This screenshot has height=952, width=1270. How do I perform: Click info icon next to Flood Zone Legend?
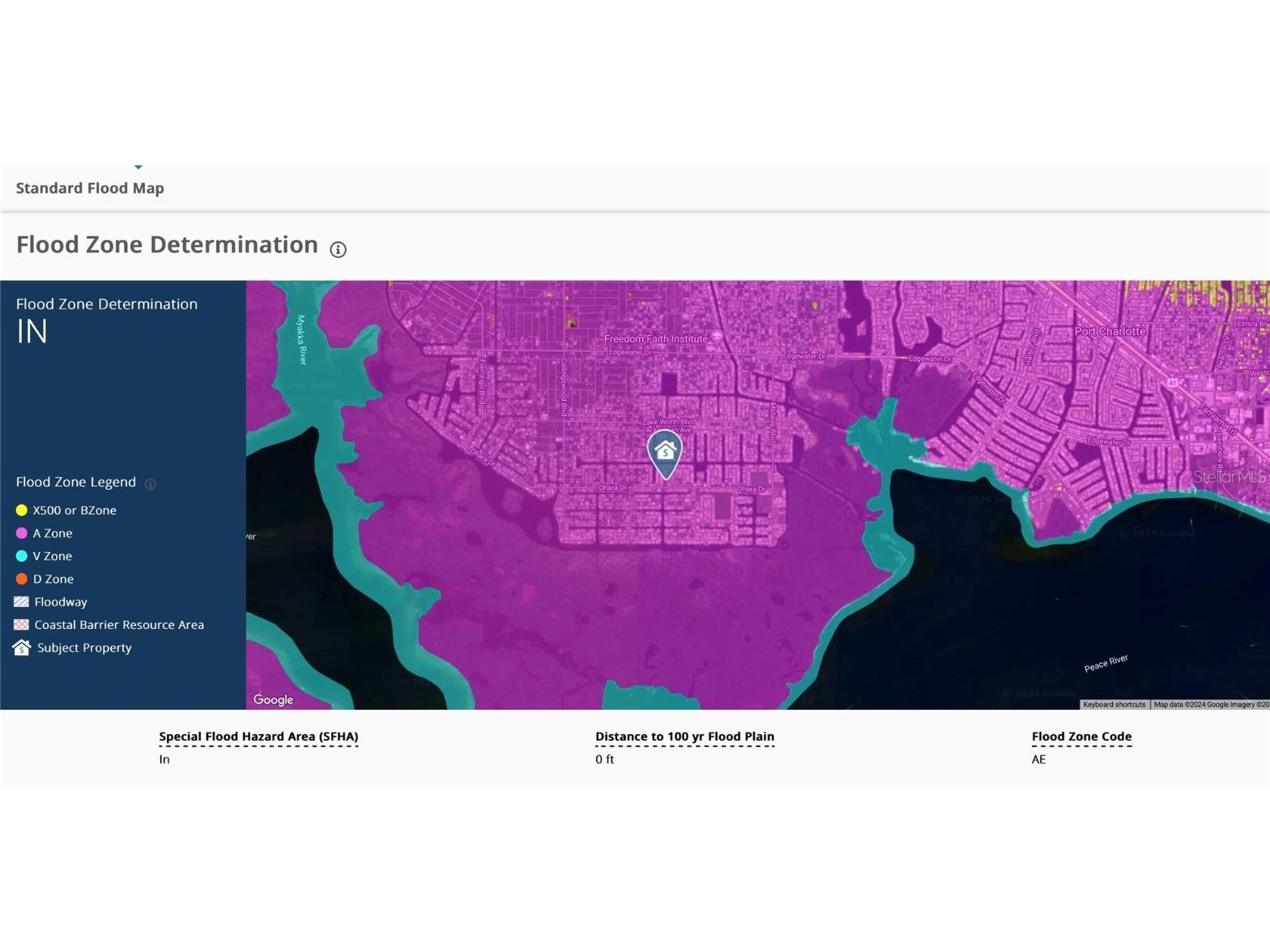tap(150, 484)
